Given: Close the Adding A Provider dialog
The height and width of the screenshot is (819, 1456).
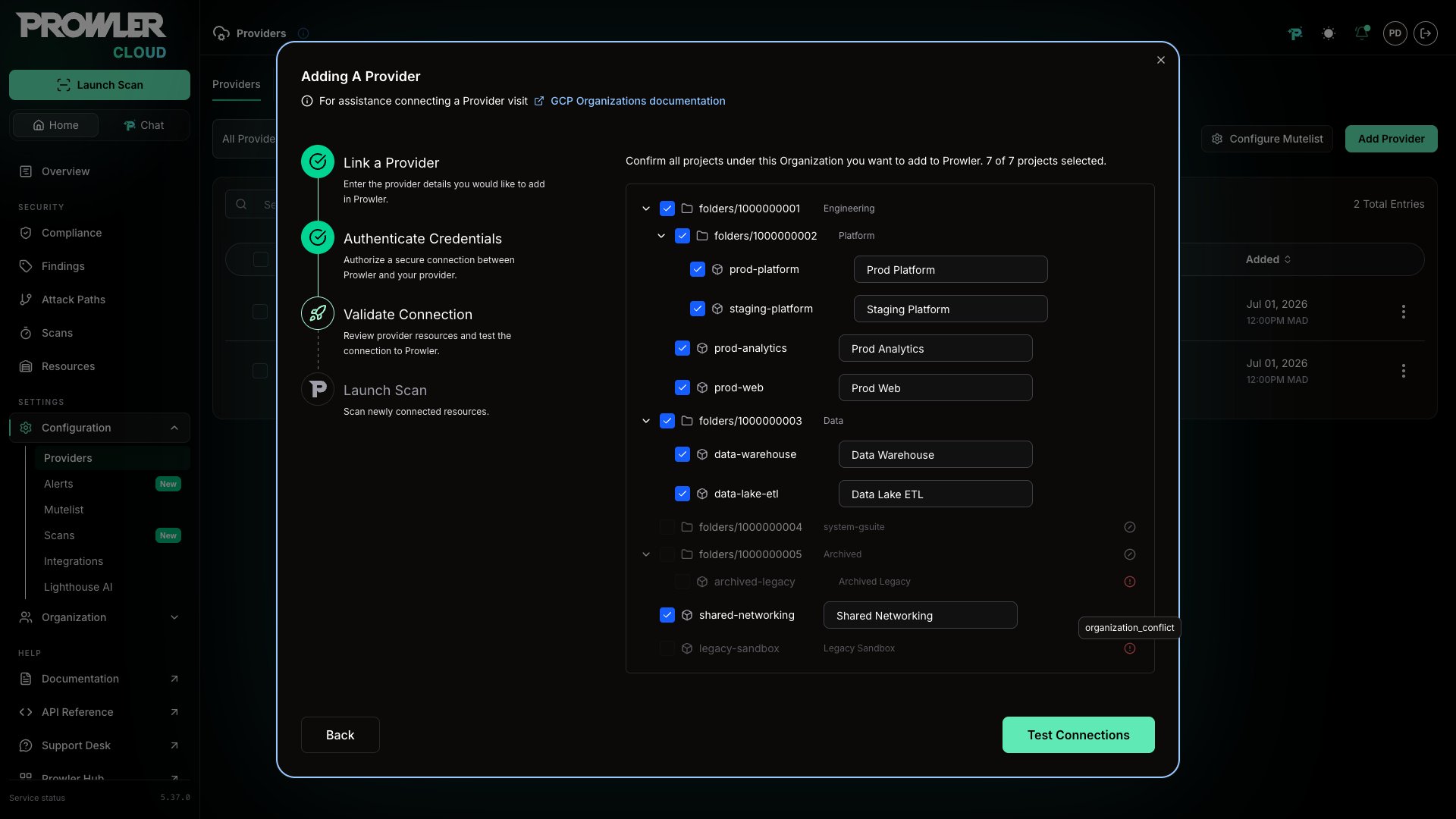Looking at the screenshot, I should [1160, 60].
